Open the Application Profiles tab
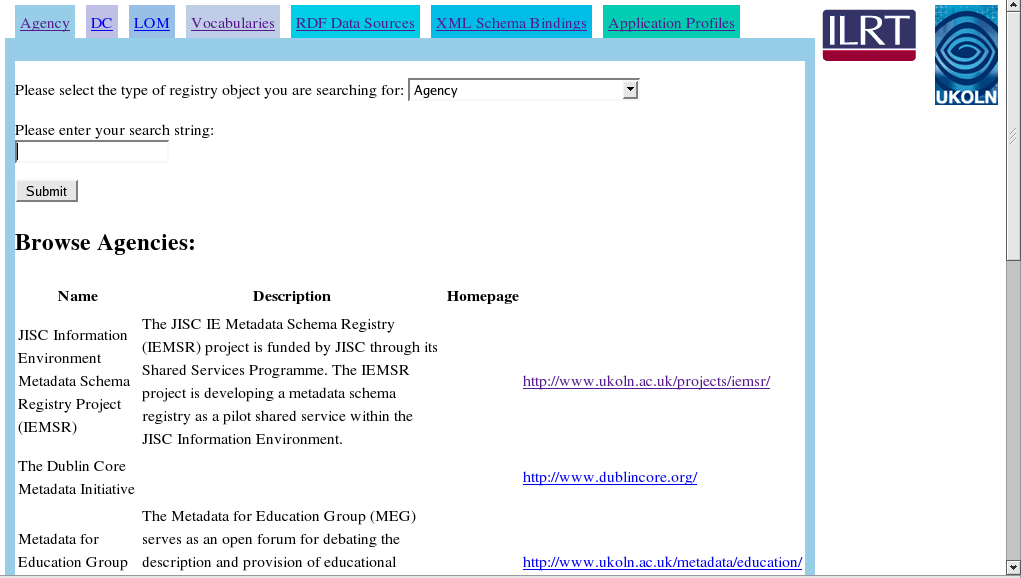 (671, 23)
